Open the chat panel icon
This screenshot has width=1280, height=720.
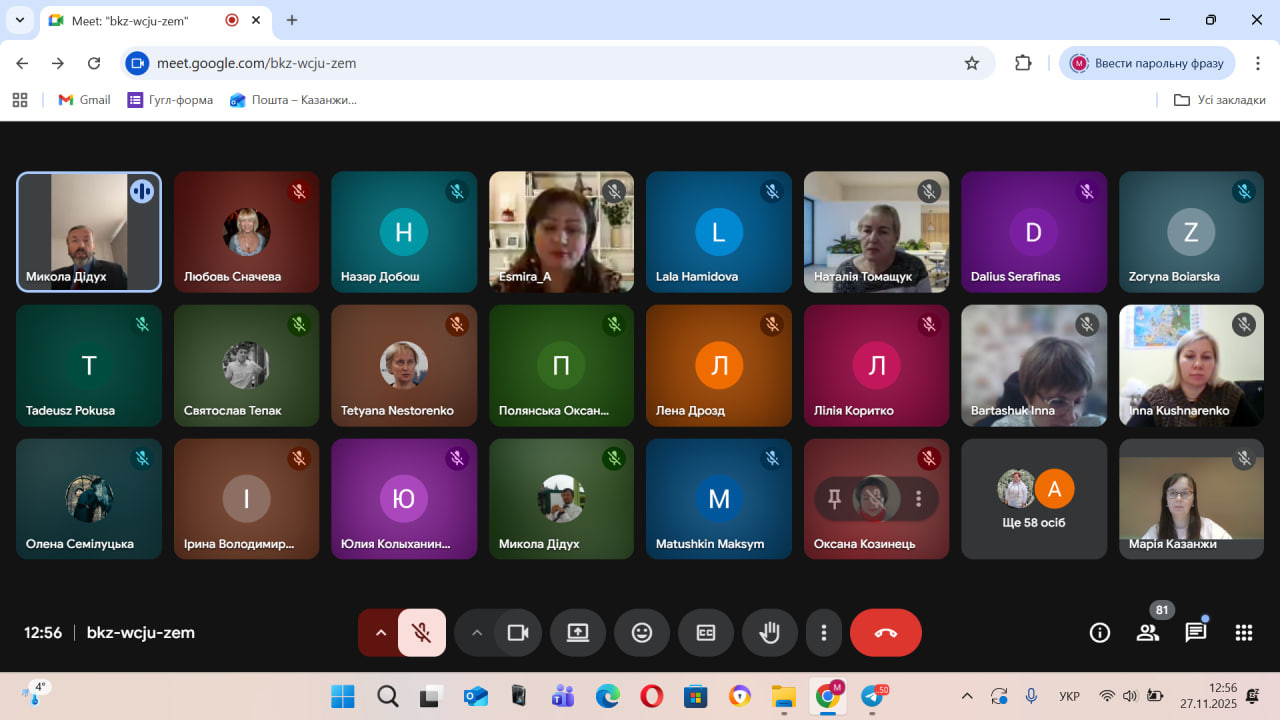pos(1195,632)
